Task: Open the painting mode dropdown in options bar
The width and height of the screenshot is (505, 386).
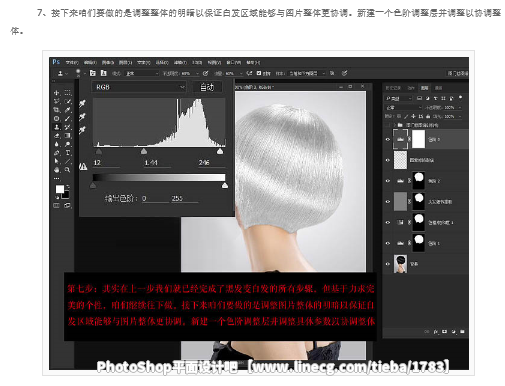Action: point(142,73)
